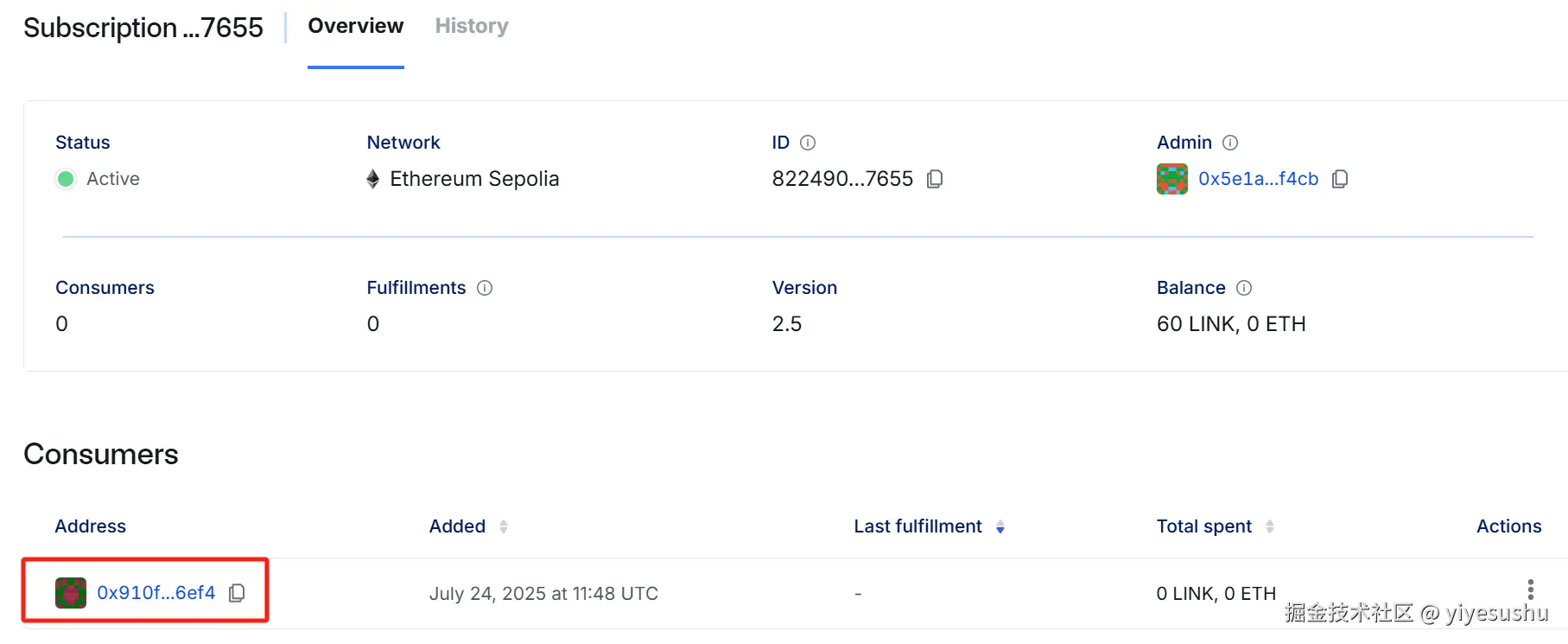Select the Overview tab
This screenshot has height=644, width=1568.
355,26
